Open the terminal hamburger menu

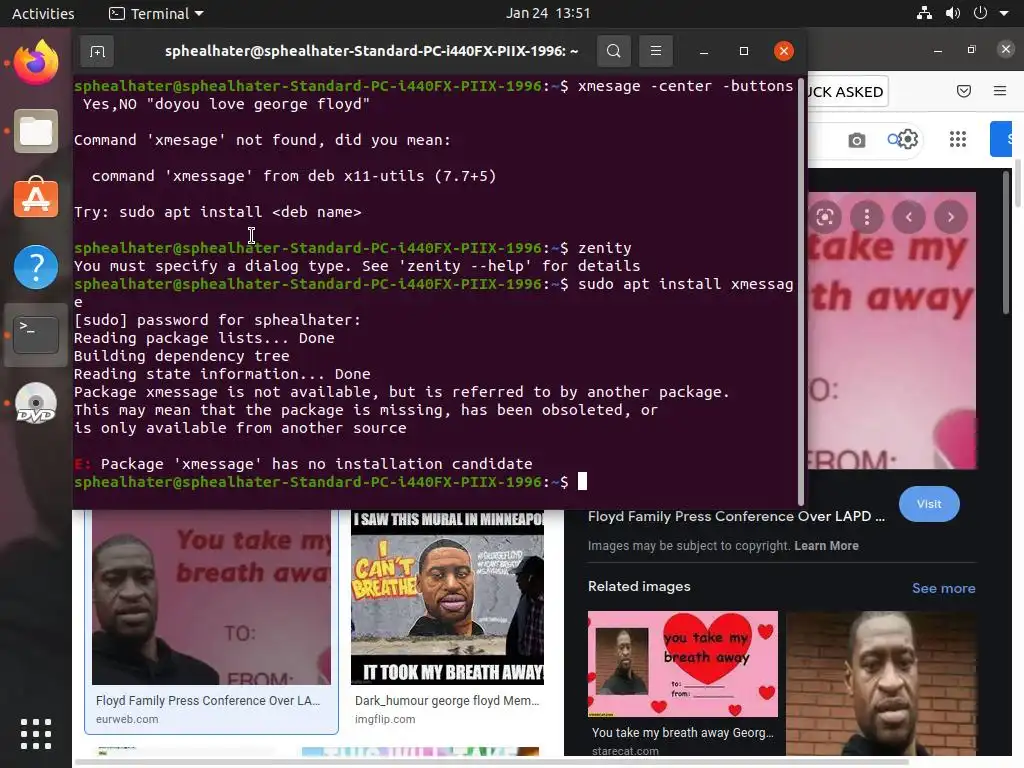click(x=656, y=51)
